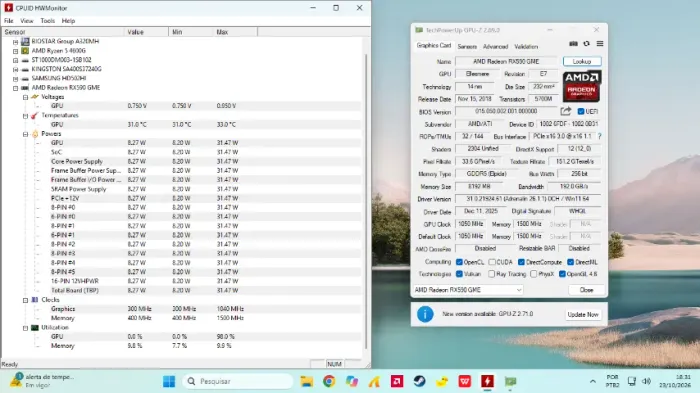Viewport: 700px width, 393px height.
Task: Switch to GPU-Z Advanced tab
Action: click(x=496, y=46)
